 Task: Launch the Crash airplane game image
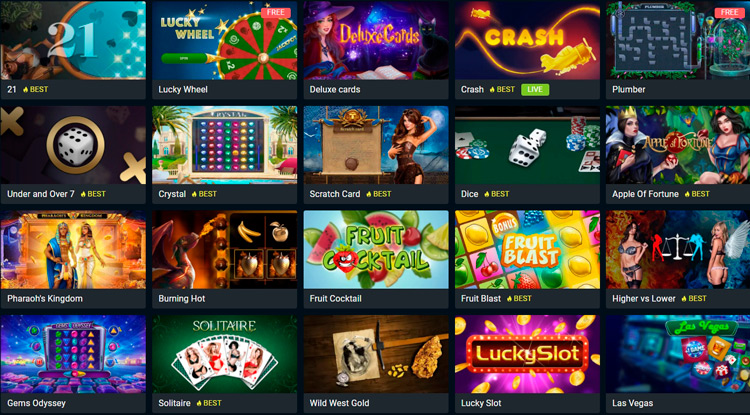[527, 40]
